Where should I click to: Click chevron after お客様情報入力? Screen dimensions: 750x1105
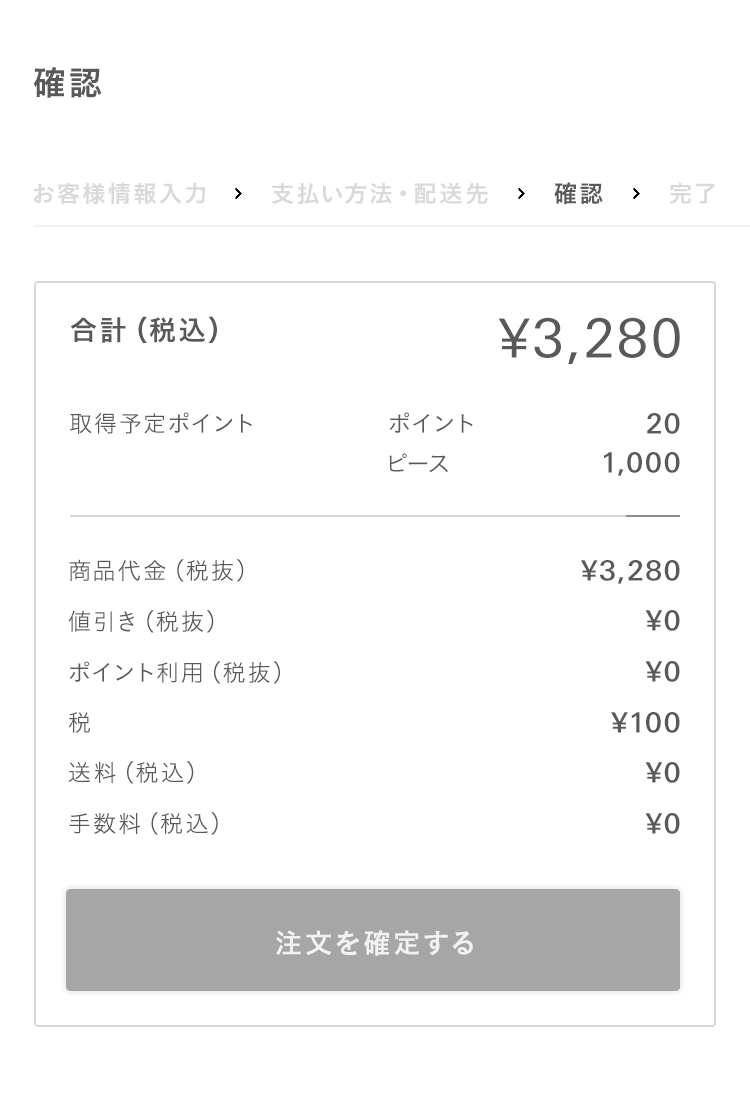[x=239, y=194]
